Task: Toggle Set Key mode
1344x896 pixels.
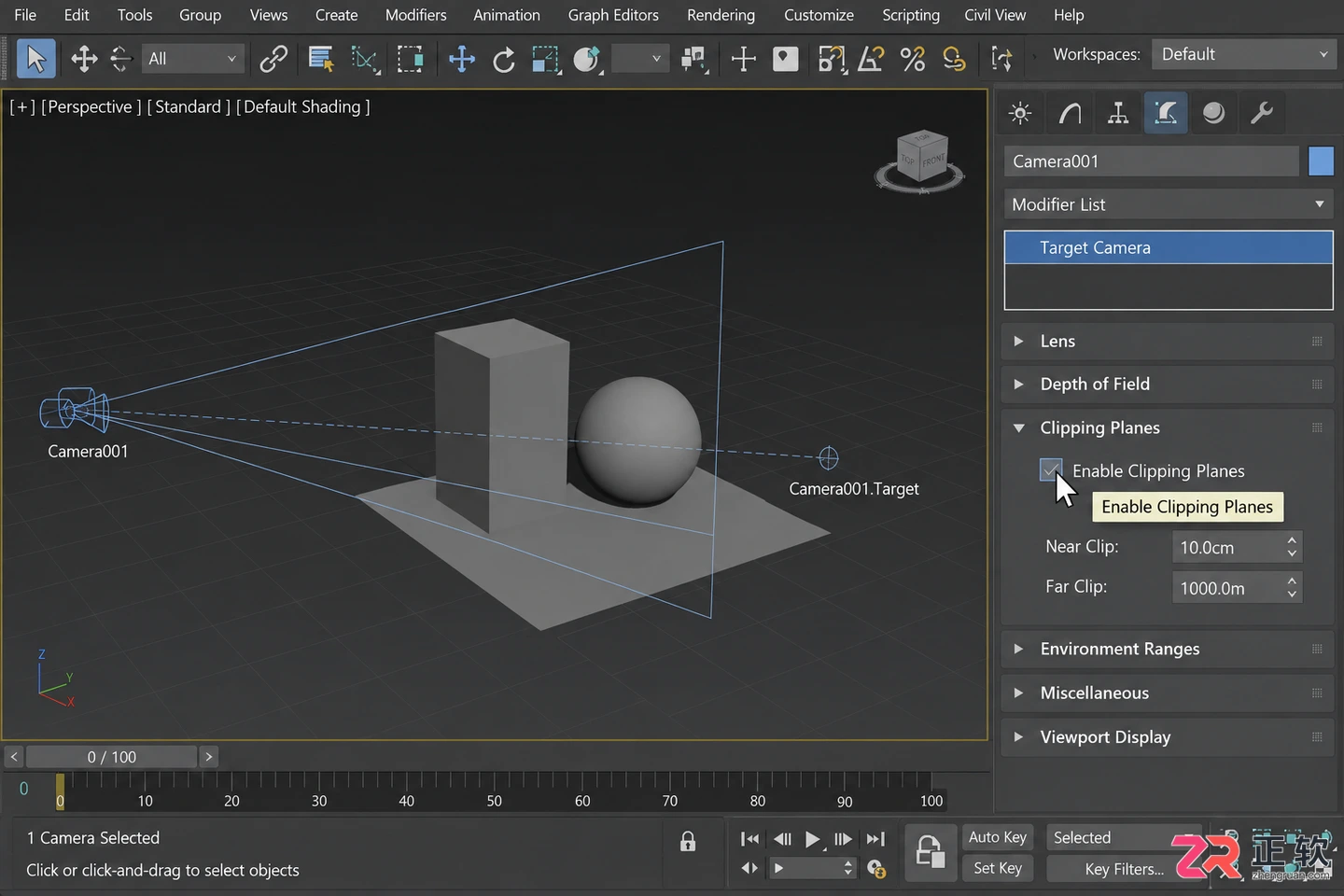Action: pyautogui.click(x=998, y=868)
